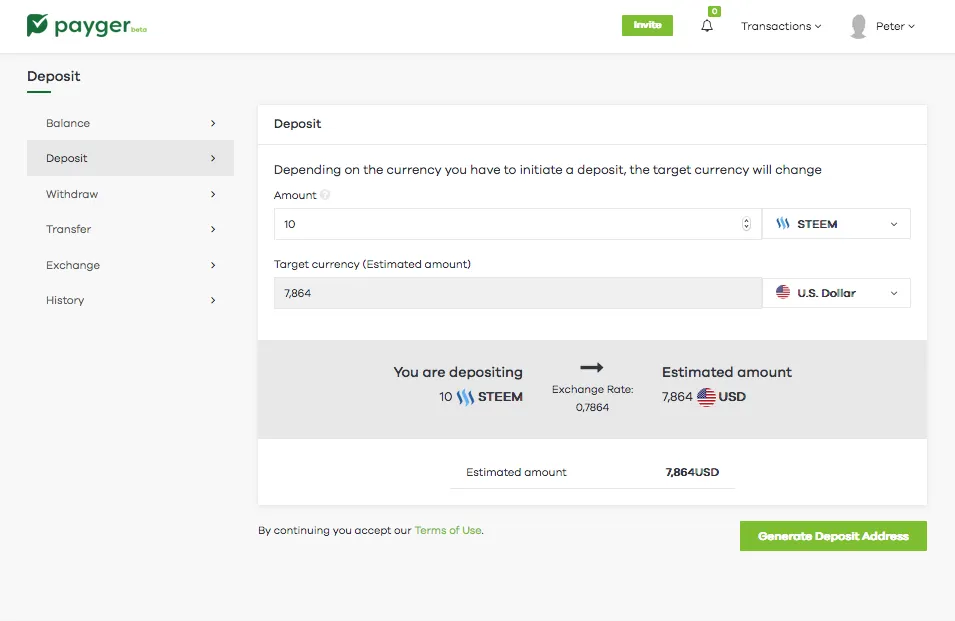Go to Balance in sidebar
The height and width of the screenshot is (621, 955).
[130, 123]
